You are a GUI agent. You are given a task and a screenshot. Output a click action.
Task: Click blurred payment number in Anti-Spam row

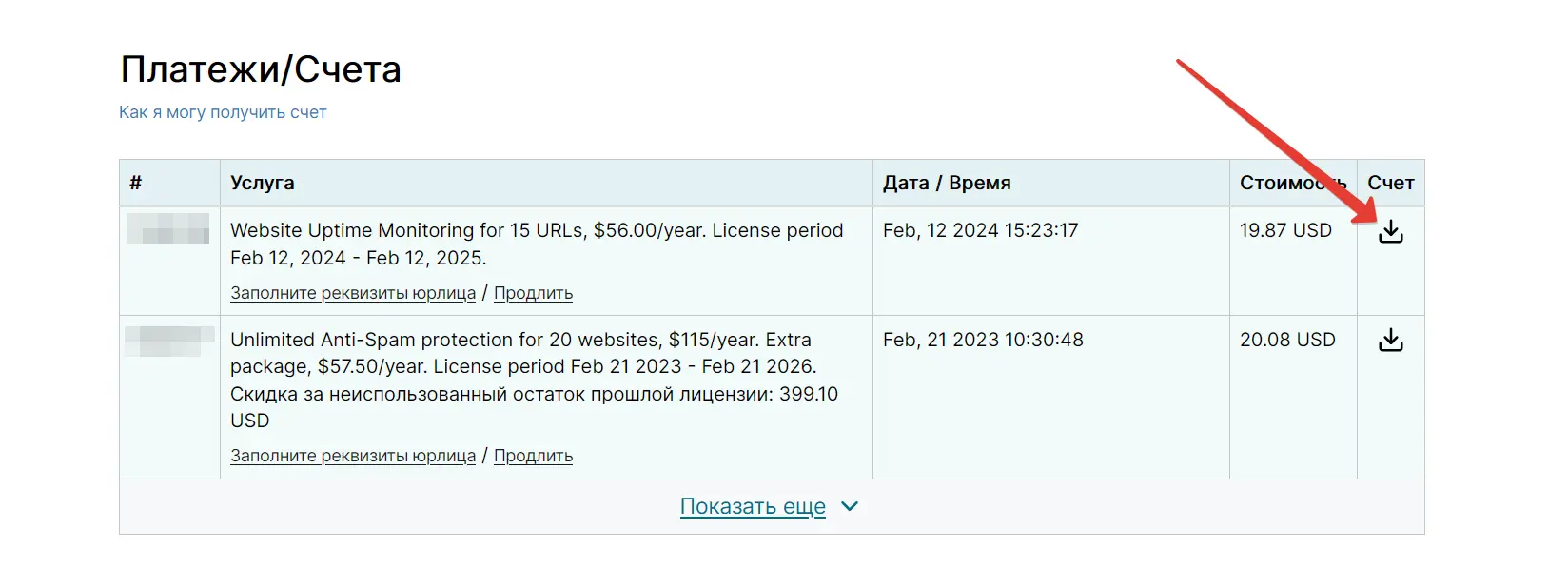tap(168, 340)
